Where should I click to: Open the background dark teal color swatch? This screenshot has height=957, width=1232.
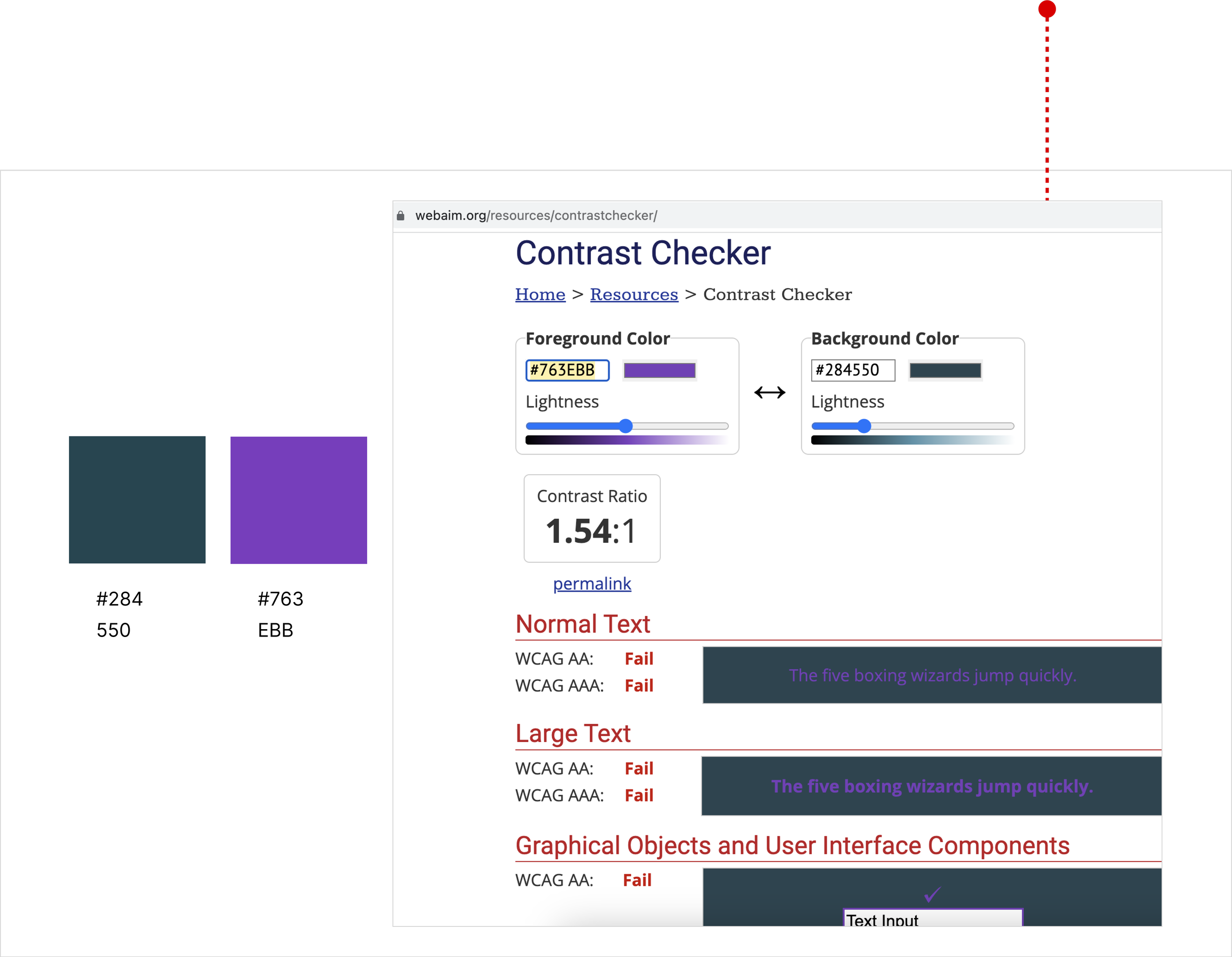tap(945, 370)
